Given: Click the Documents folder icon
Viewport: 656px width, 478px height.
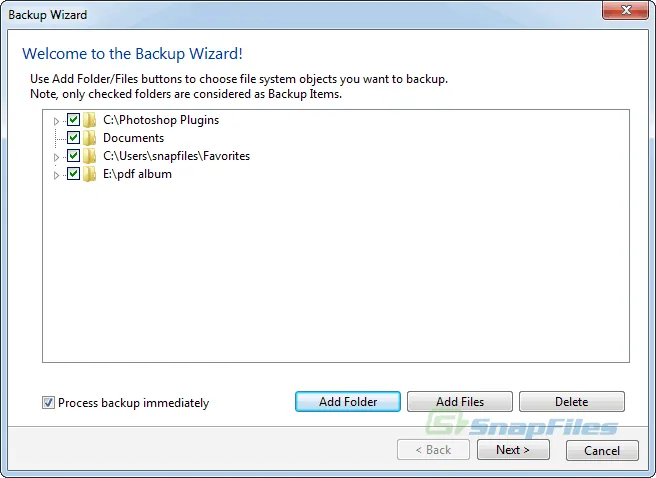Looking at the screenshot, I should pos(90,138).
